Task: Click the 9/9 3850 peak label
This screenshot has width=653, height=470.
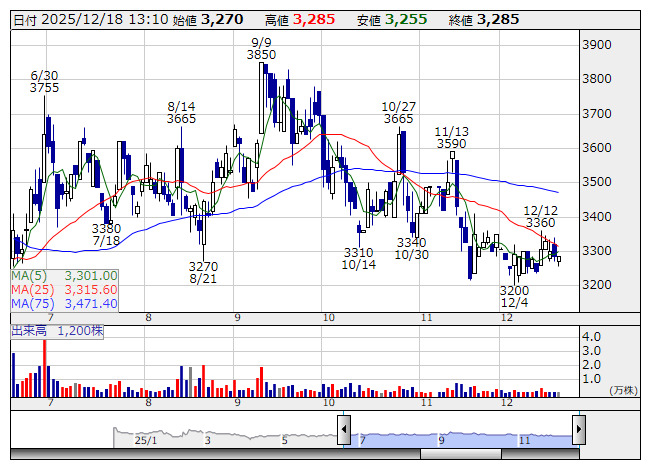Action: (261, 49)
